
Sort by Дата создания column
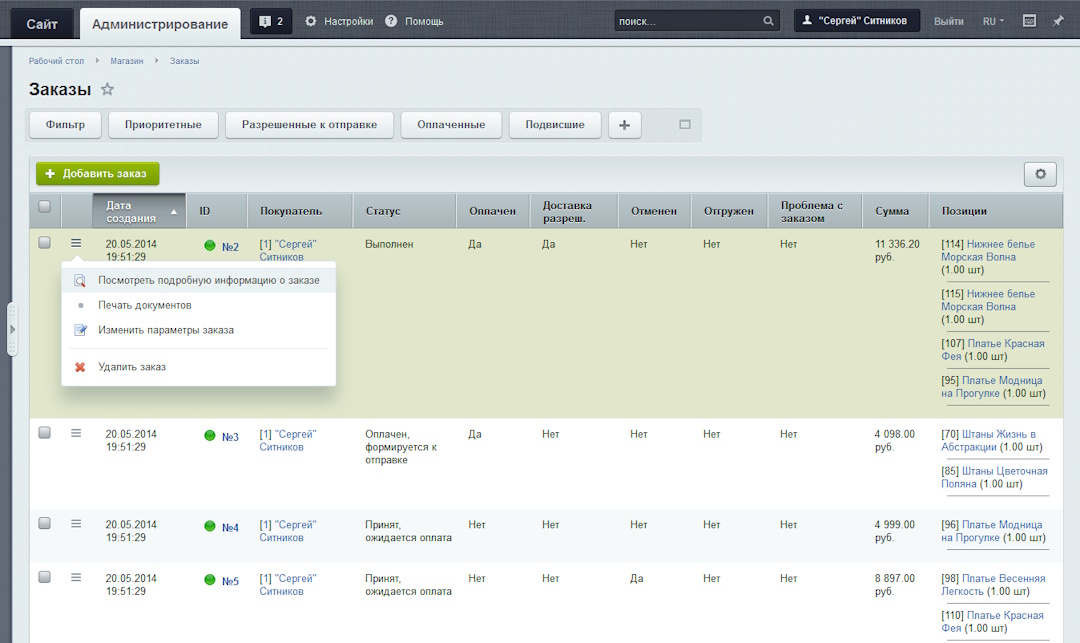click(139, 211)
